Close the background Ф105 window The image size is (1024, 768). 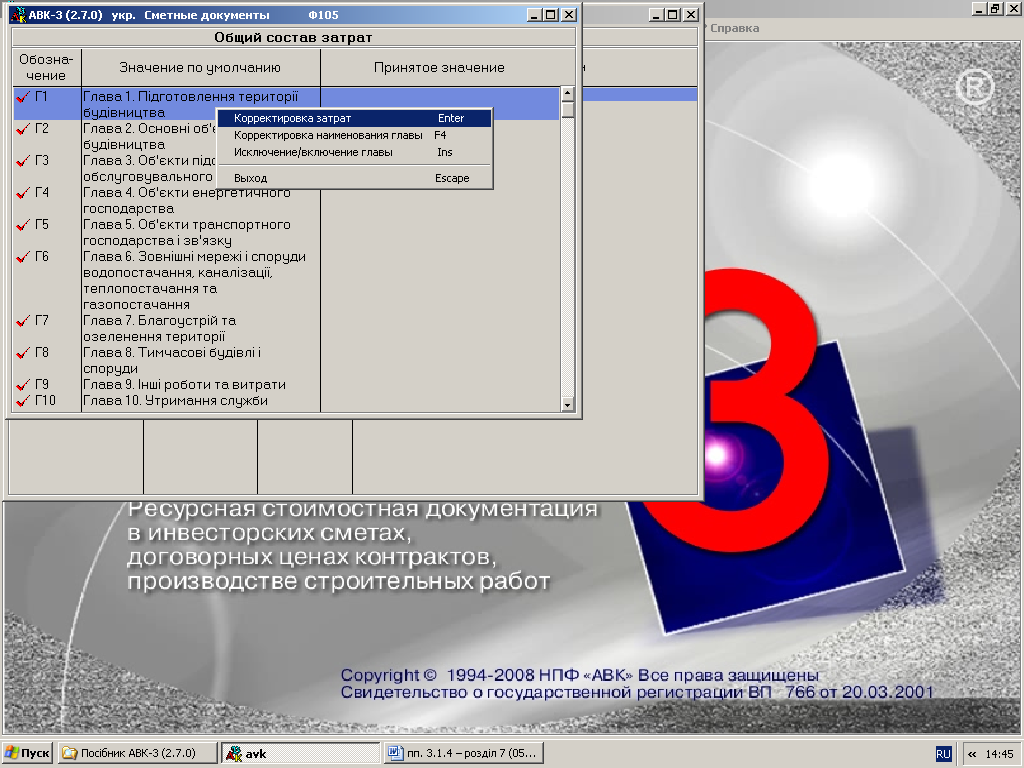pyautogui.click(x=691, y=14)
